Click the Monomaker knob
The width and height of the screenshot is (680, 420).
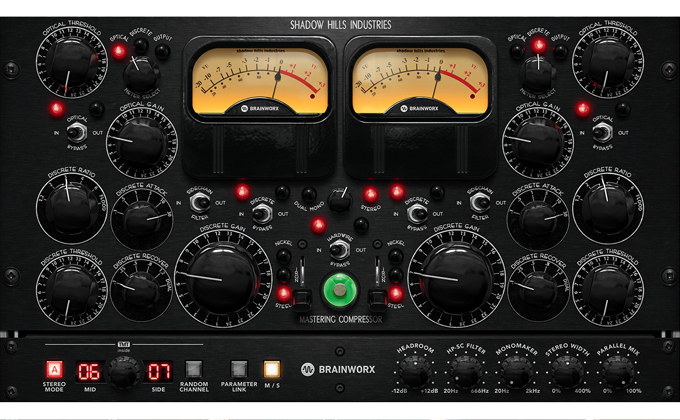coord(517,371)
